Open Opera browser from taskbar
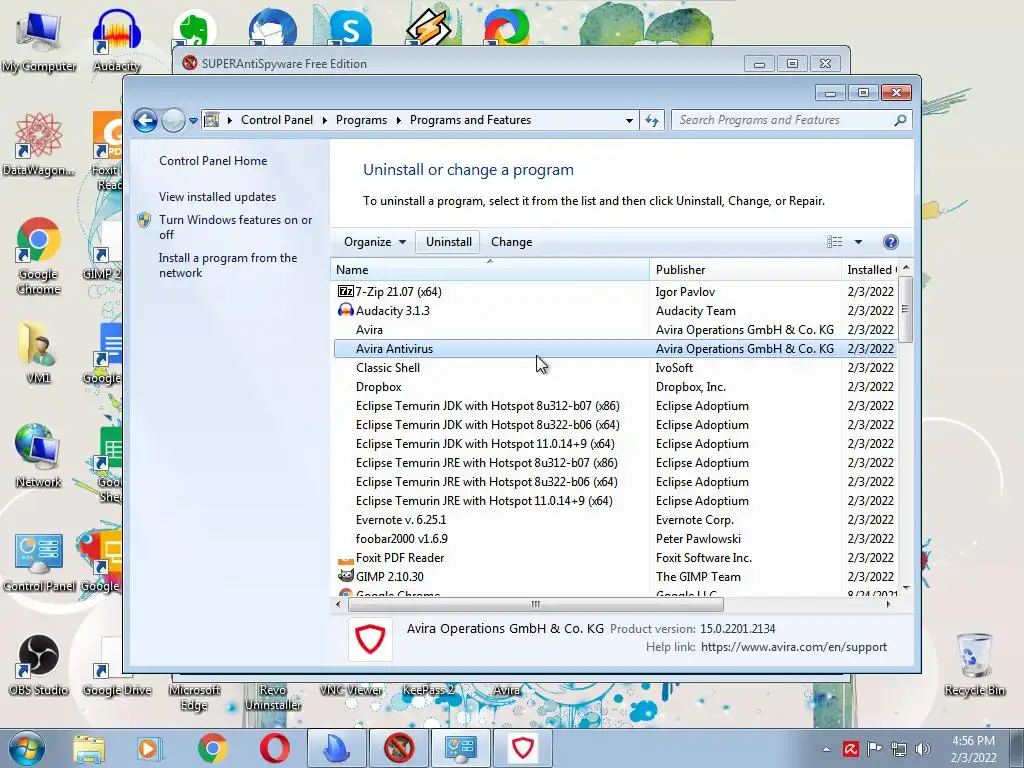This screenshot has height=768, width=1024. tap(275, 748)
